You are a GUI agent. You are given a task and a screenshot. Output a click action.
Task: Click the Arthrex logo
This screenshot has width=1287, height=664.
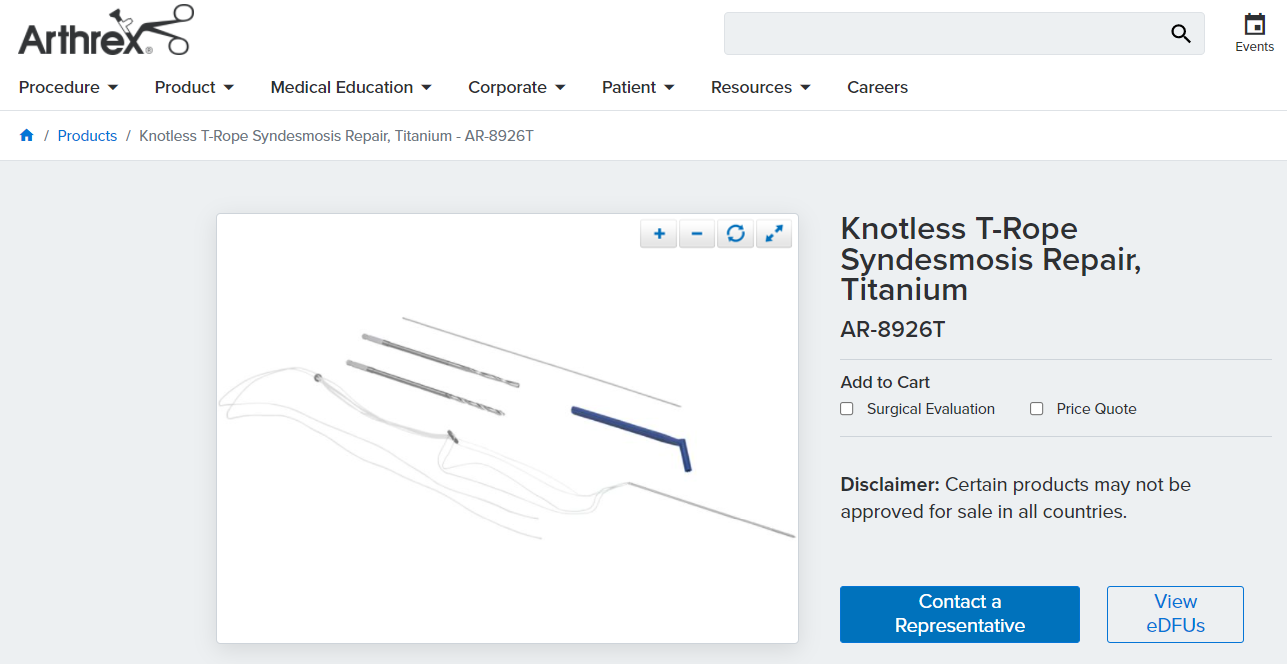click(105, 31)
